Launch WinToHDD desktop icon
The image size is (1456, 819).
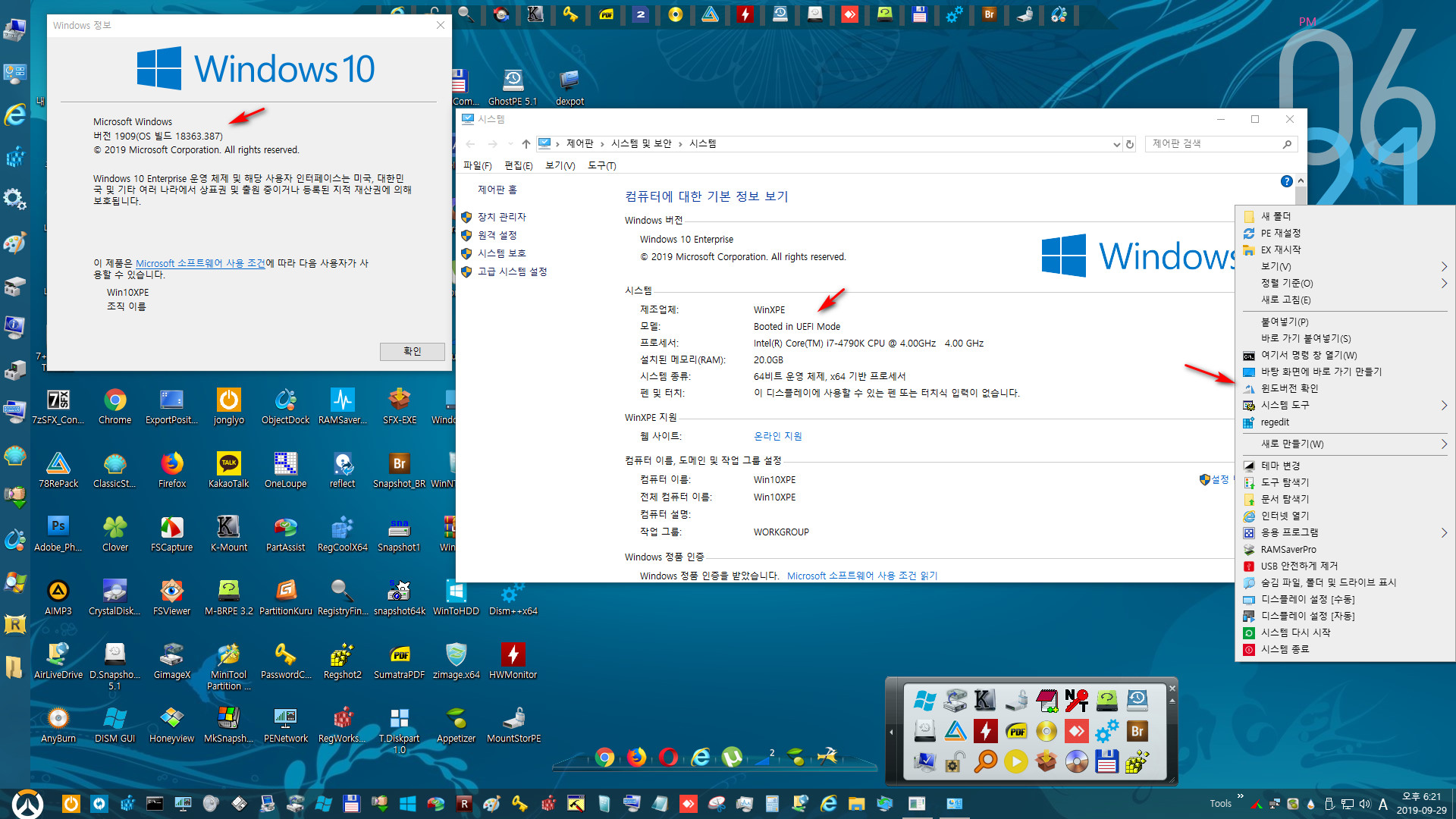pyautogui.click(x=456, y=598)
